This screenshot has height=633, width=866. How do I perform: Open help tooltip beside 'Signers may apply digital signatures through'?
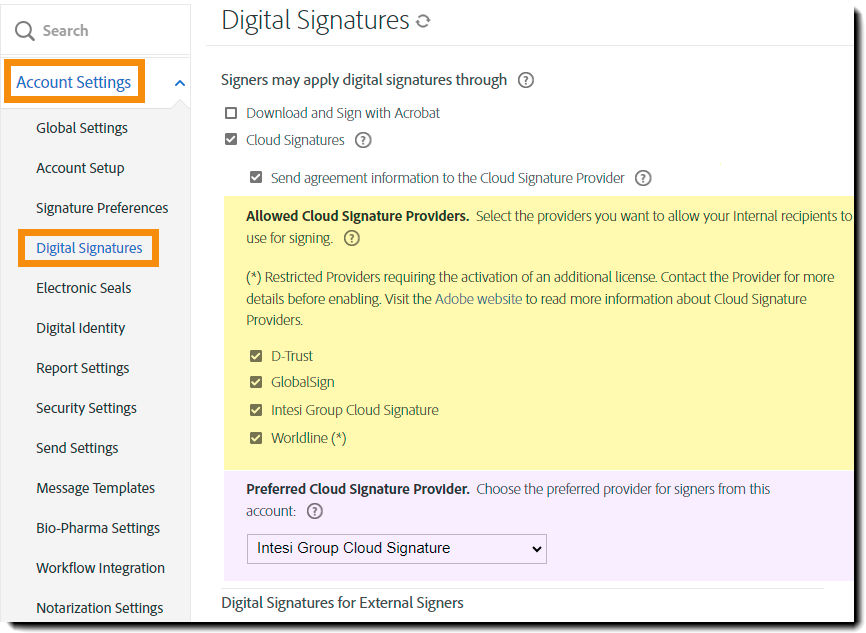pyautogui.click(x=526, y=80)
